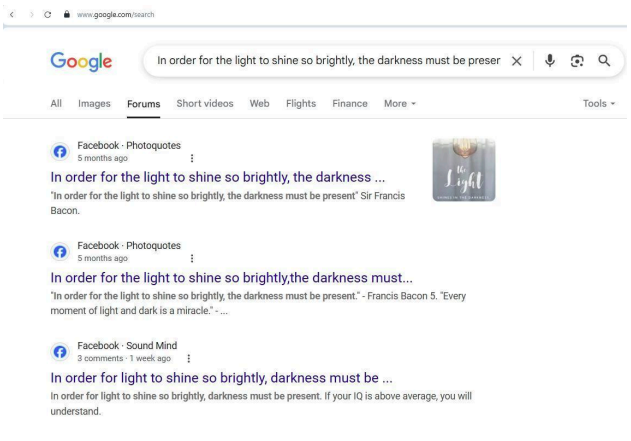Expand the More search filters dropdown

[400, 104]
